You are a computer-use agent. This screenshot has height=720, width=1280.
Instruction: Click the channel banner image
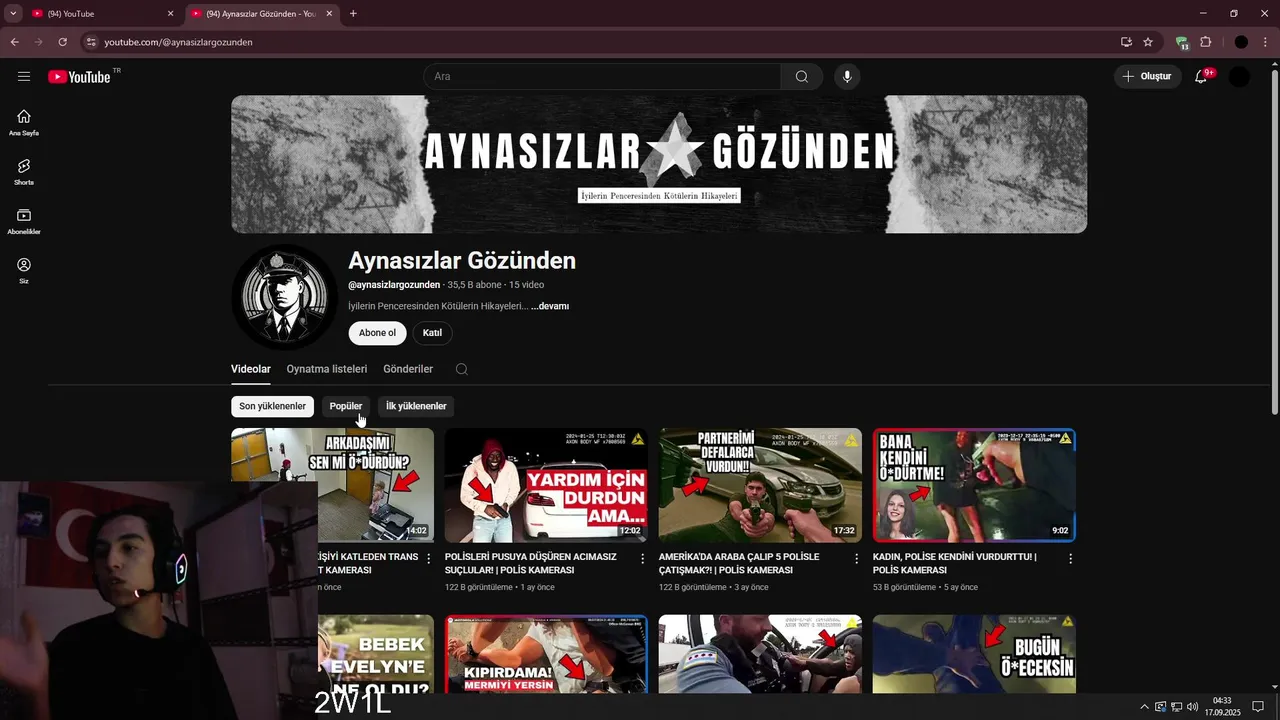tap(659, 164)
